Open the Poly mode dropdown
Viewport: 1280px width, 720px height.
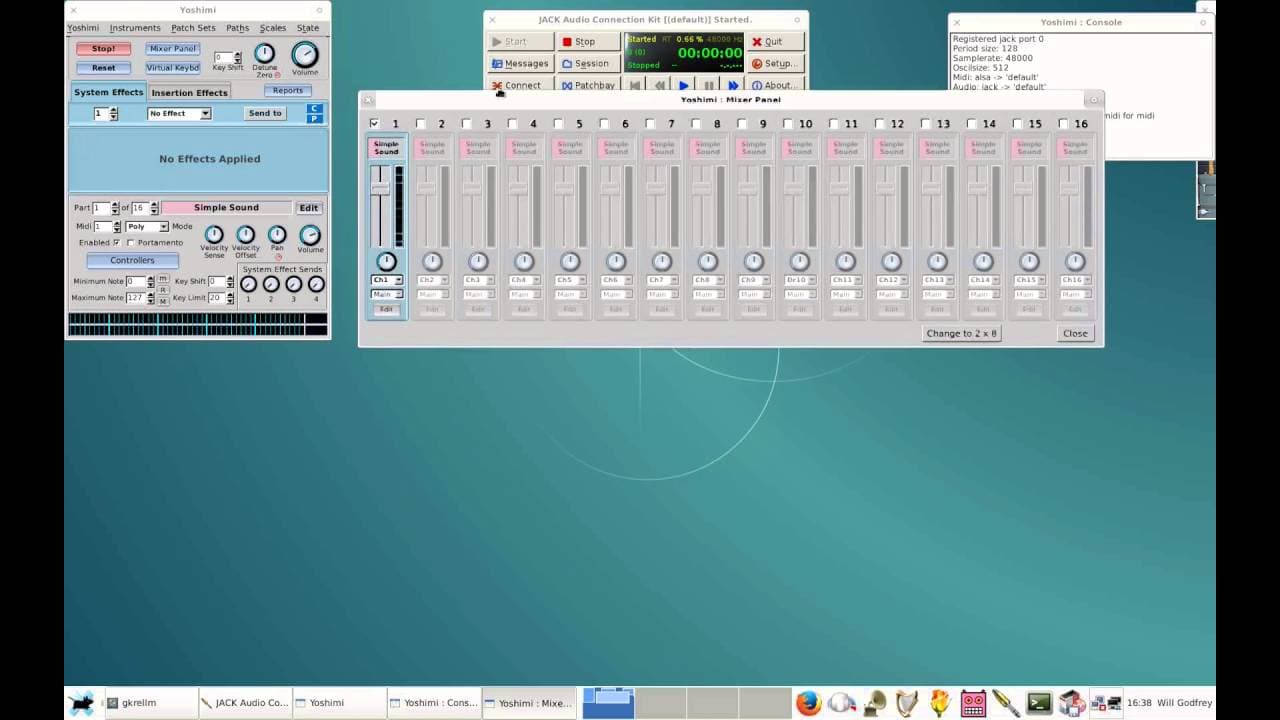click(147, 227)
